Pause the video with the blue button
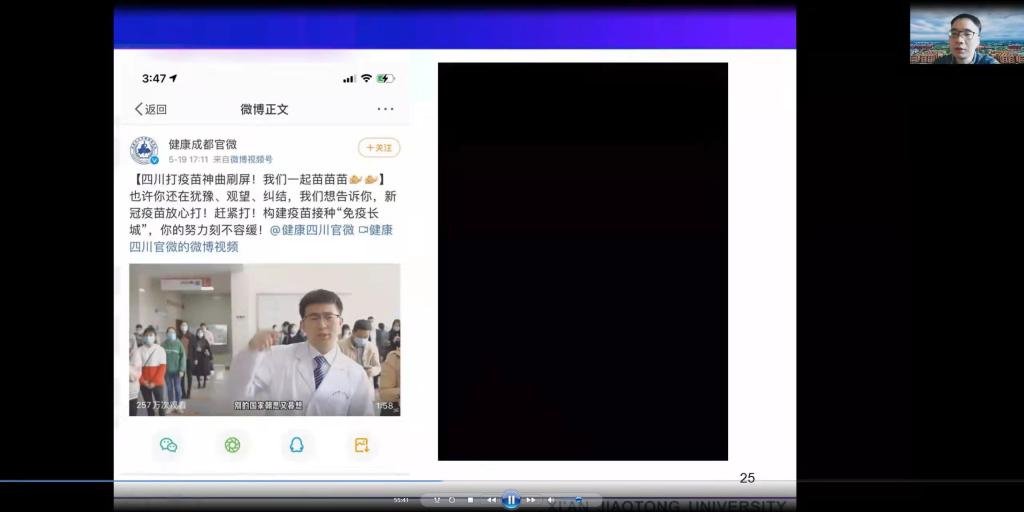 pyautogui.click(x=511, y=500)
